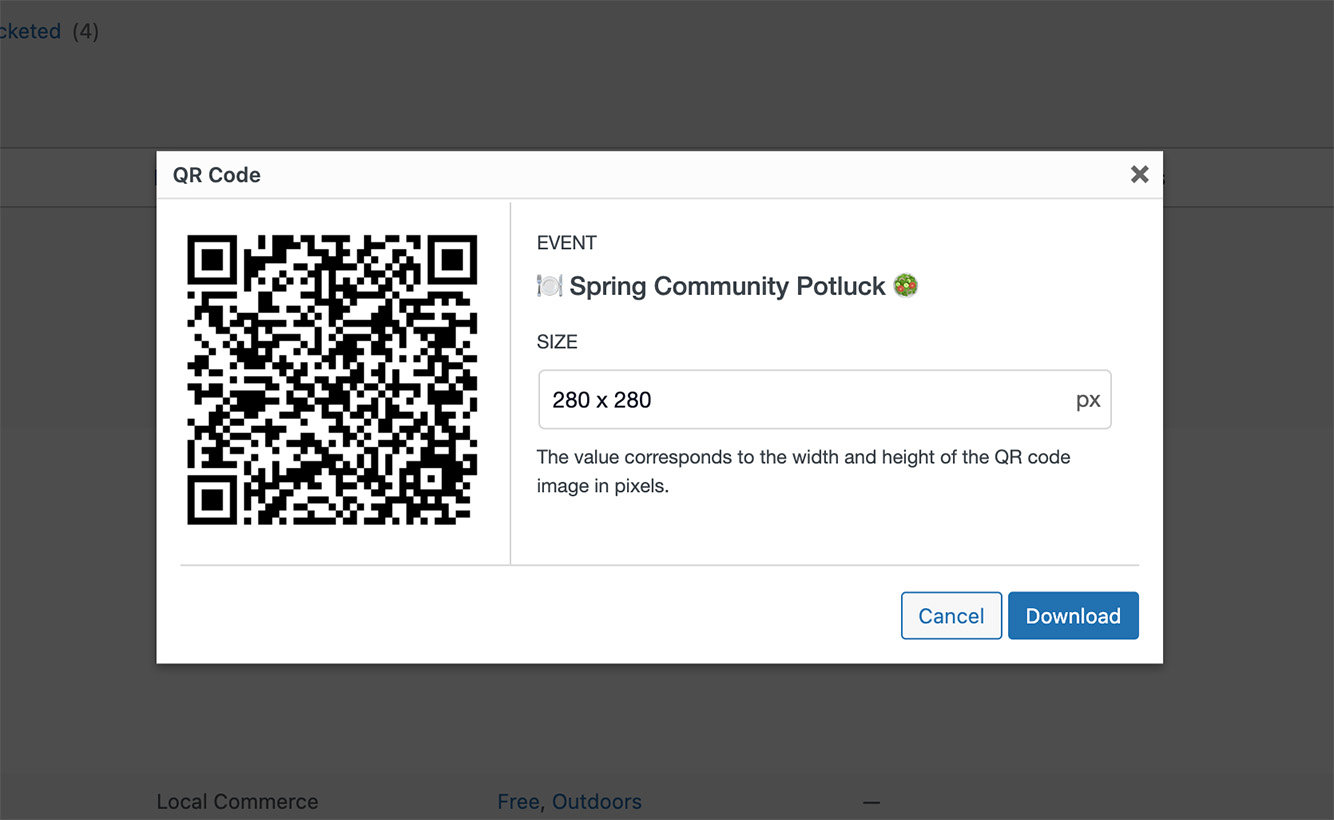Click the salad emoji after Potluck
Image resolution: width=1334 pixels, height=820 pixels.
click(906, 286)
